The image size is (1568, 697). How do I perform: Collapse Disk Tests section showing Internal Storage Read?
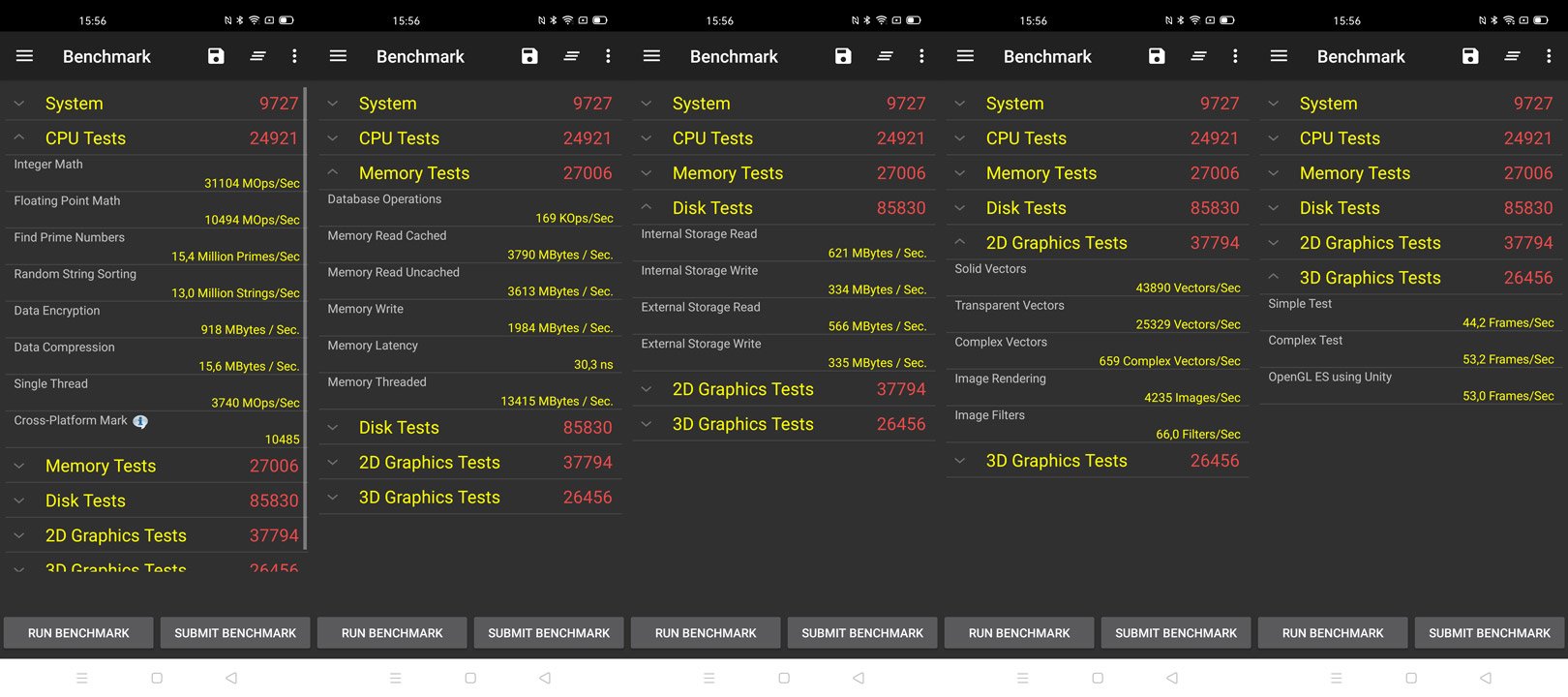click(x=784, y=208)
